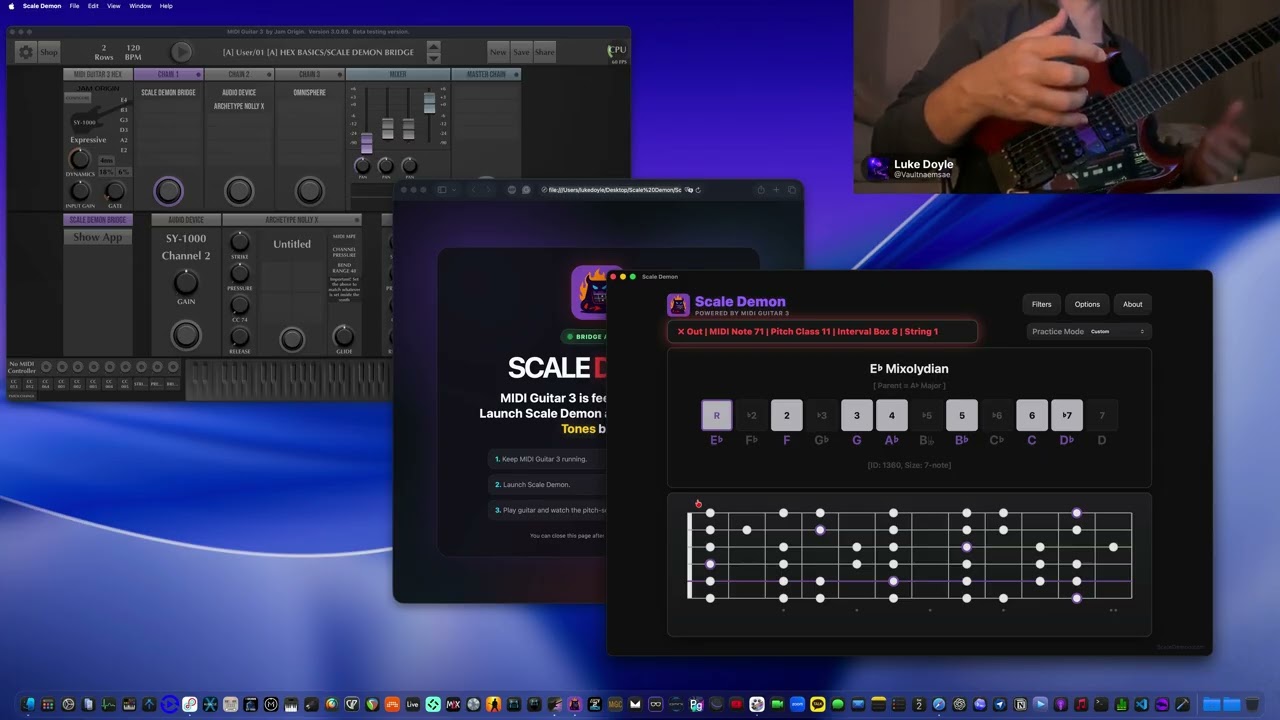
Task: Click the Glide knob
Action: [x=343, y=336]
